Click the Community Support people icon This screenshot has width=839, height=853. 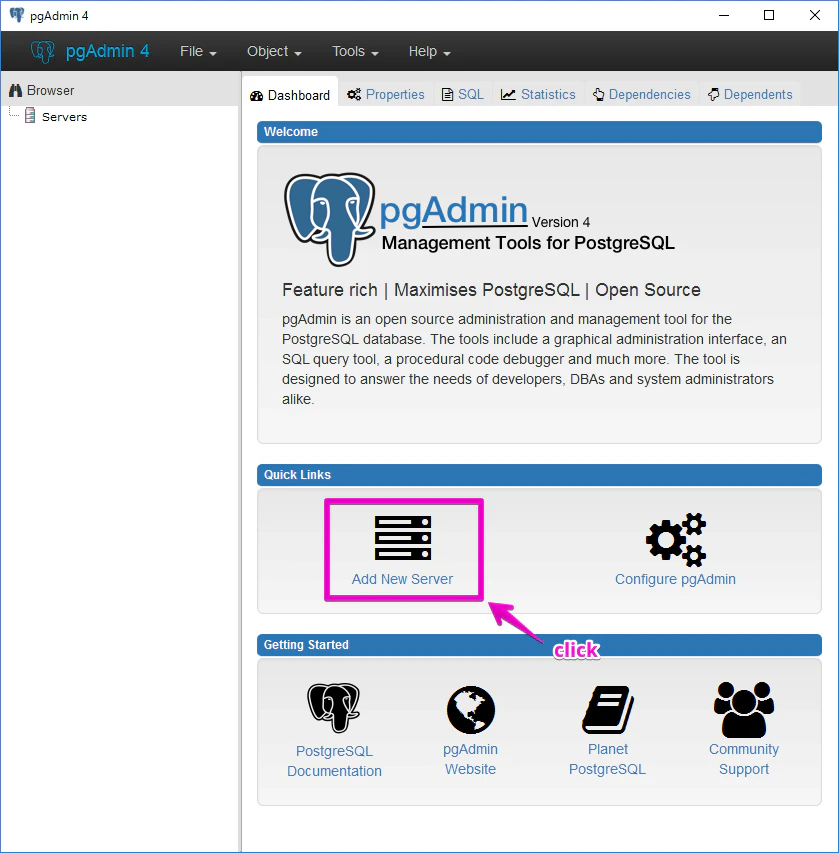point(744,709)
